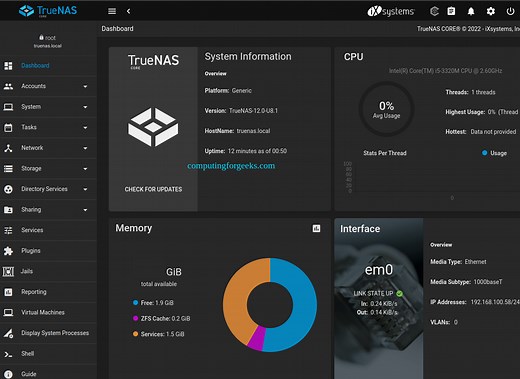Expand the Tasks menu arrow
This screenshot has width=520, height=379.
pyautogui.click(x=85, y=128)
